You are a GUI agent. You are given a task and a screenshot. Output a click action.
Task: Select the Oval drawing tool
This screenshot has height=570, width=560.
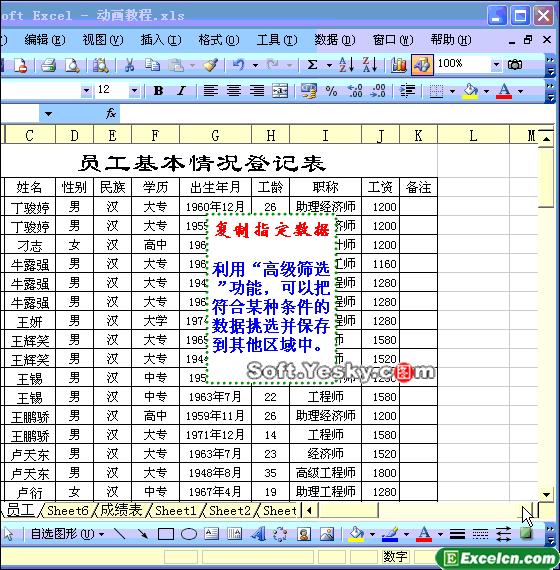[189, 534]
